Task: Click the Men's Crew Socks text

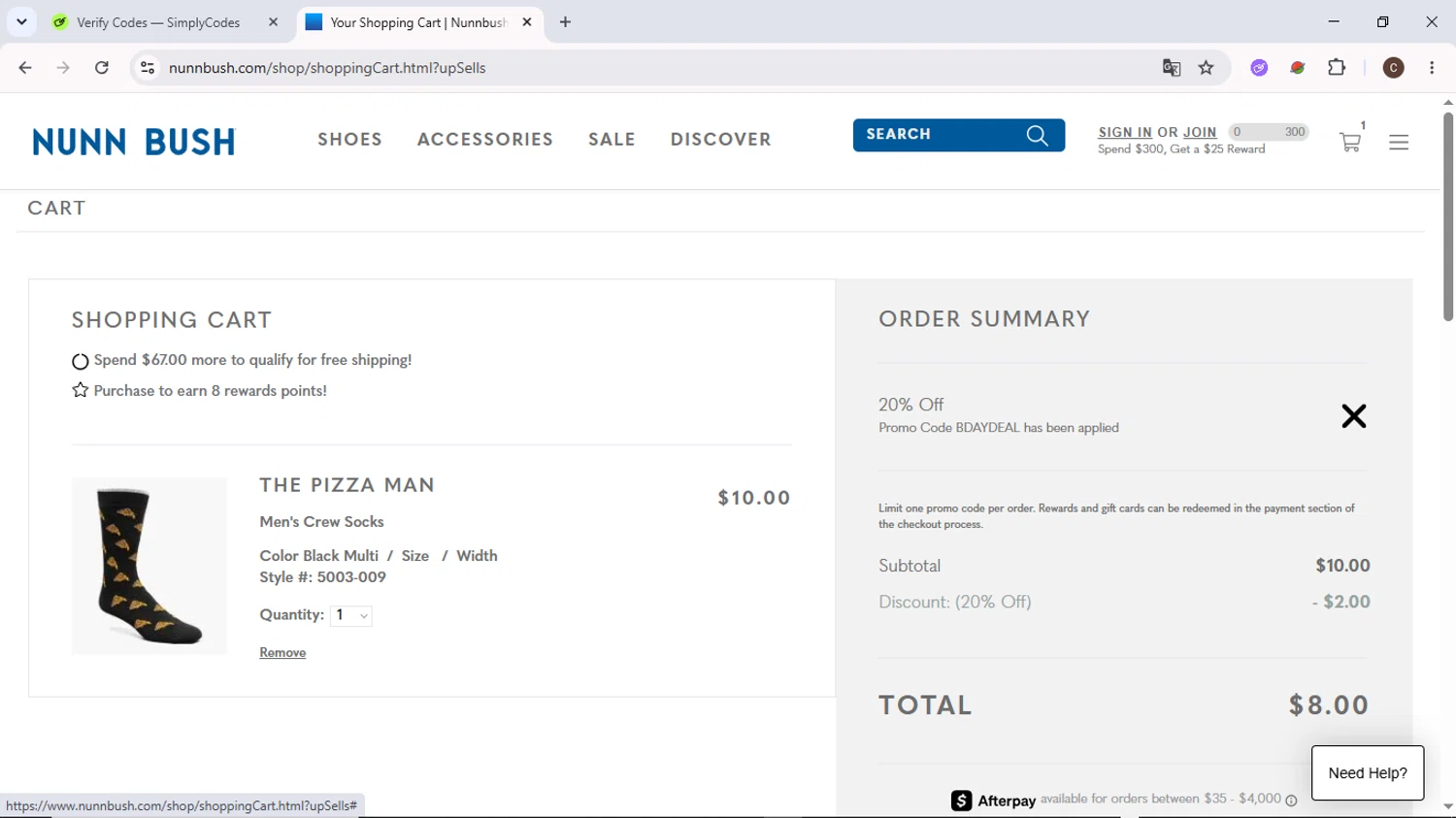Action: point(321,522)
